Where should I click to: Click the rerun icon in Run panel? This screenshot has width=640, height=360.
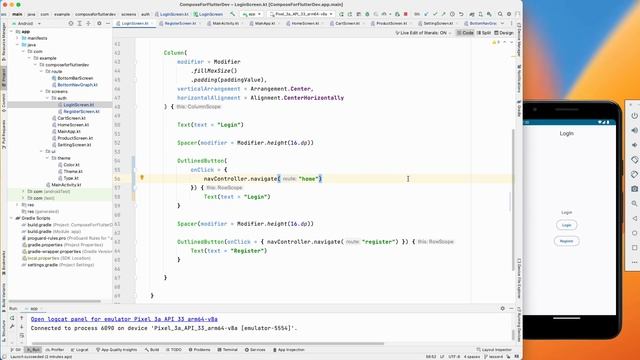point(12,318)
